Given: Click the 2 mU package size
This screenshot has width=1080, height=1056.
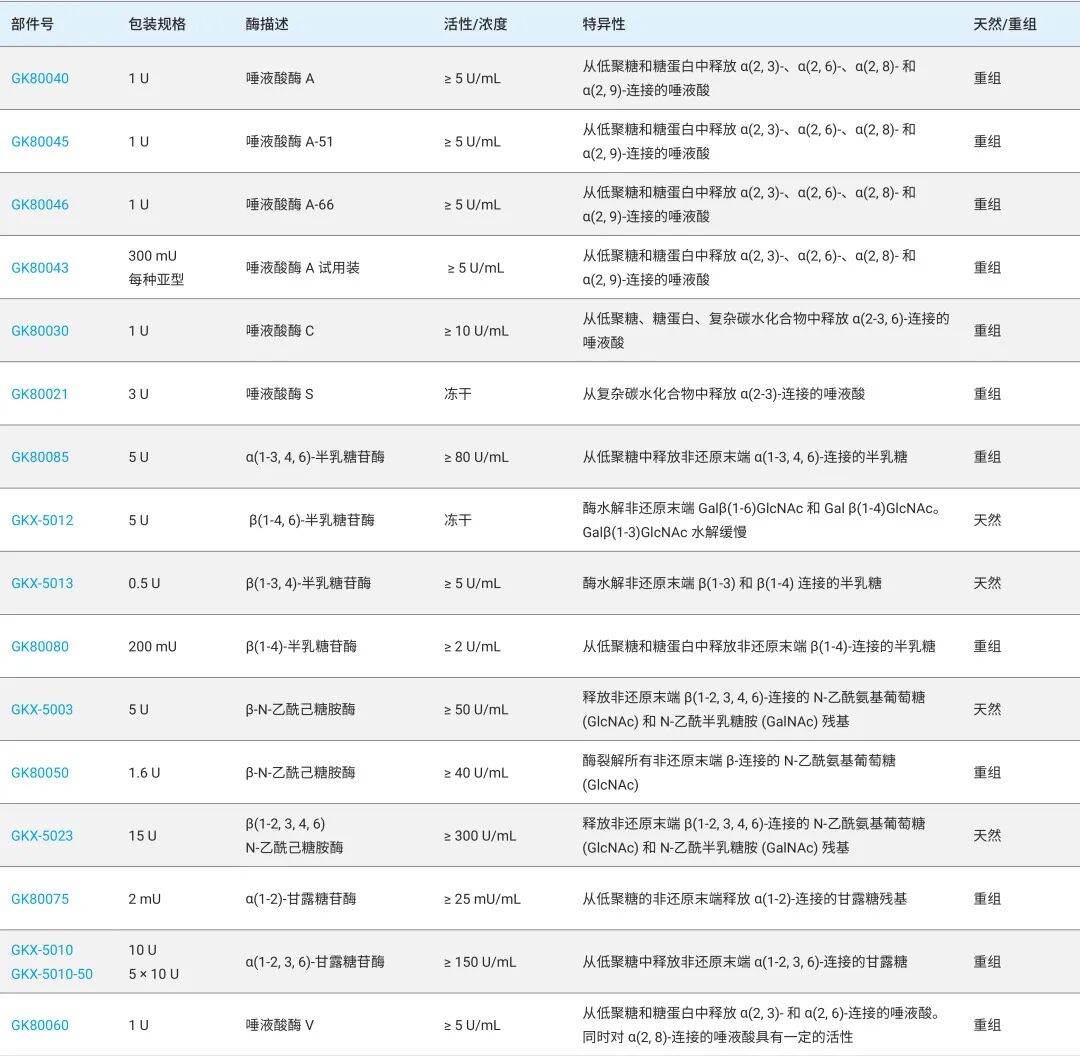Looking at the screenshot, I should coord(145,899).
